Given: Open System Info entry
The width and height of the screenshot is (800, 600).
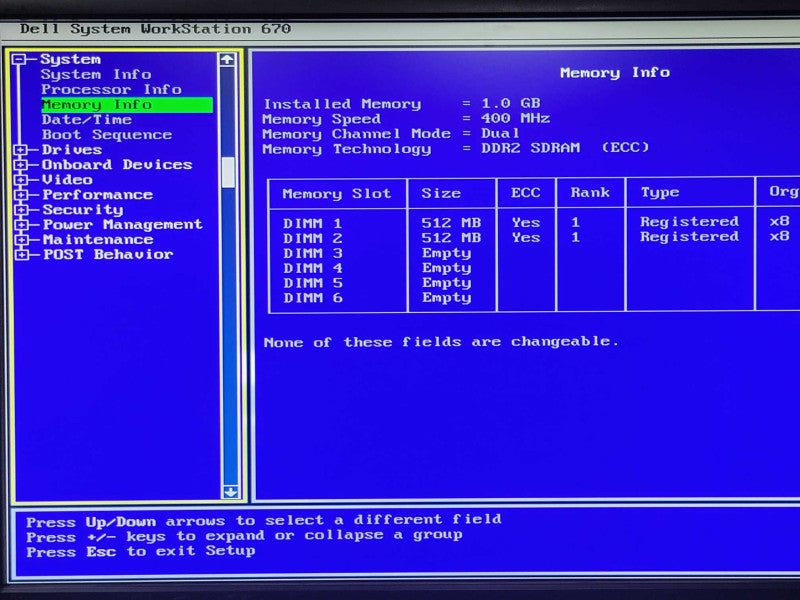Looking at the screenshot, I should pyautogui.click(x=96, y=74).
